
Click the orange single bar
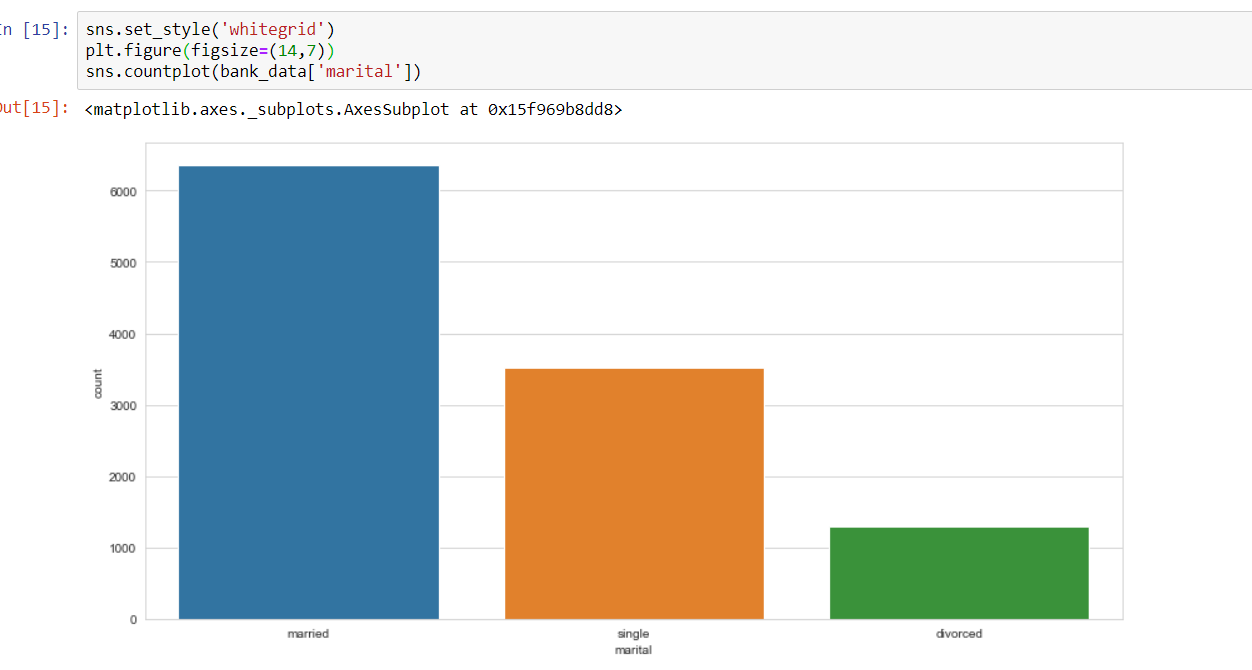[634, 490]
